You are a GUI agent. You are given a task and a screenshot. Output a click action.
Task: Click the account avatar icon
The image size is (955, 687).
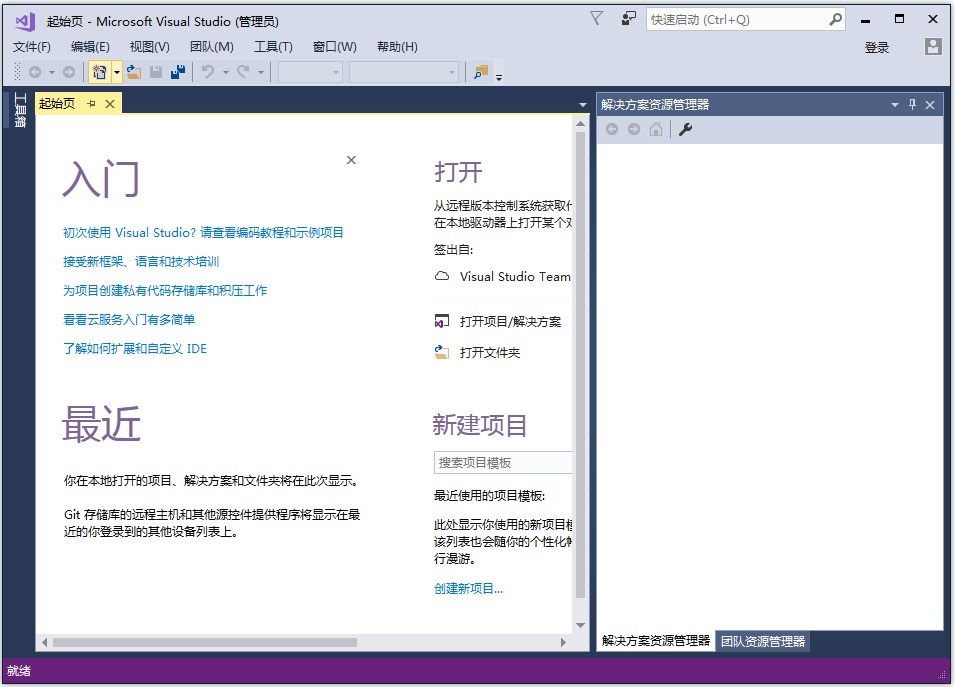pyautogui.click(x=932, y=47)
